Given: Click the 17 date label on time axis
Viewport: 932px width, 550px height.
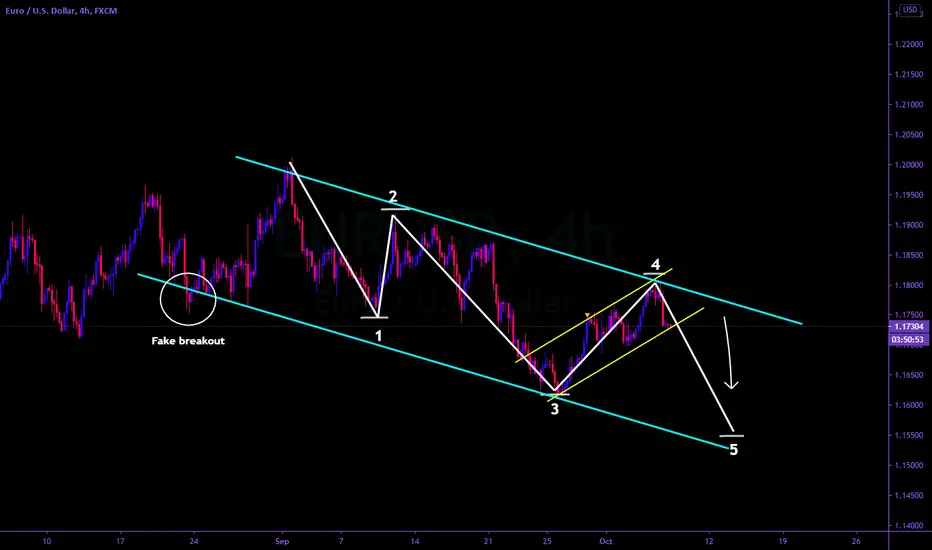Looking at the screenshot, I should click(x=121, y=541).
